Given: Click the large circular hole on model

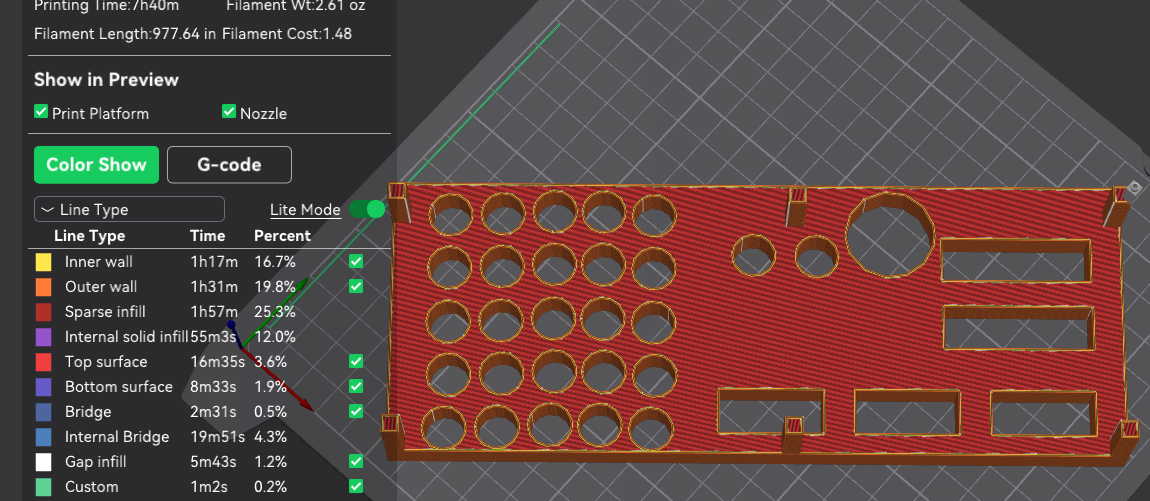Looking at the screenshot, I should pyautogui.click(x=889, y=234).
